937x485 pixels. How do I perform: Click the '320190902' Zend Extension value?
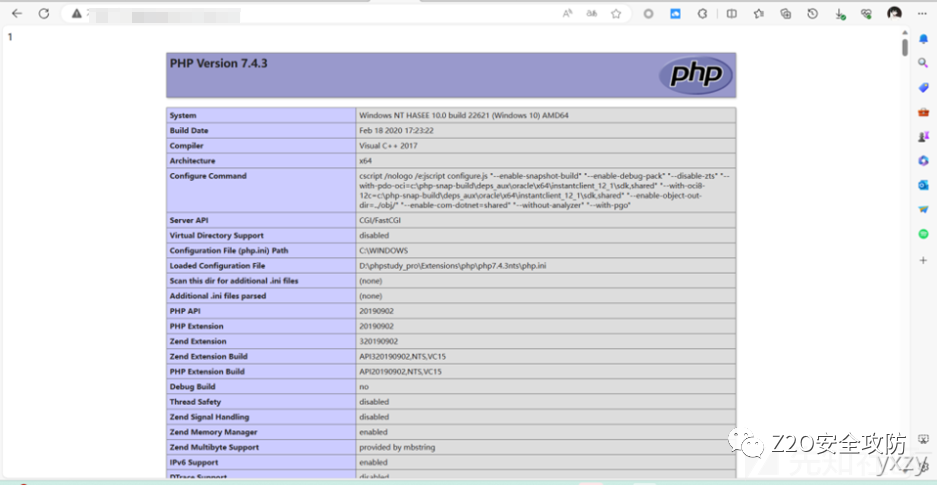[378, 342]
